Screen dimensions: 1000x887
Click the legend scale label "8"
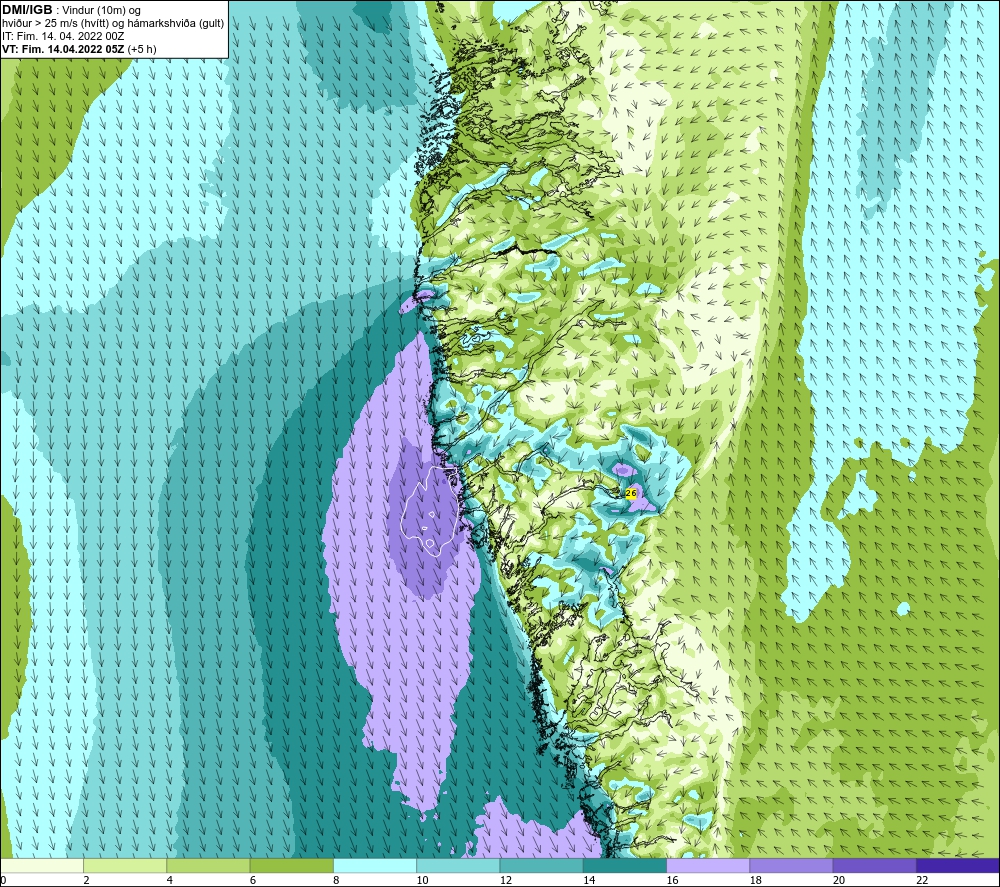(x=336, y=880)
